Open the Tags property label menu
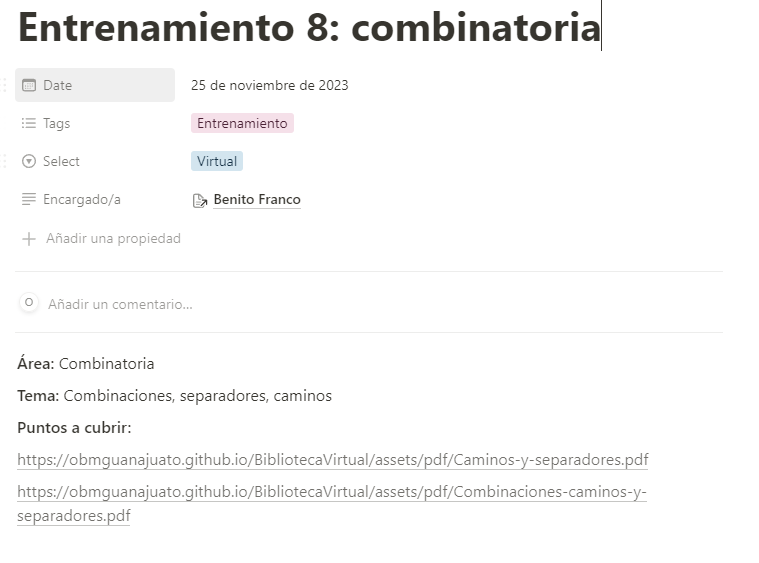Screen dimensions: 759x563 pyautogui.click(x=95, y=123)
